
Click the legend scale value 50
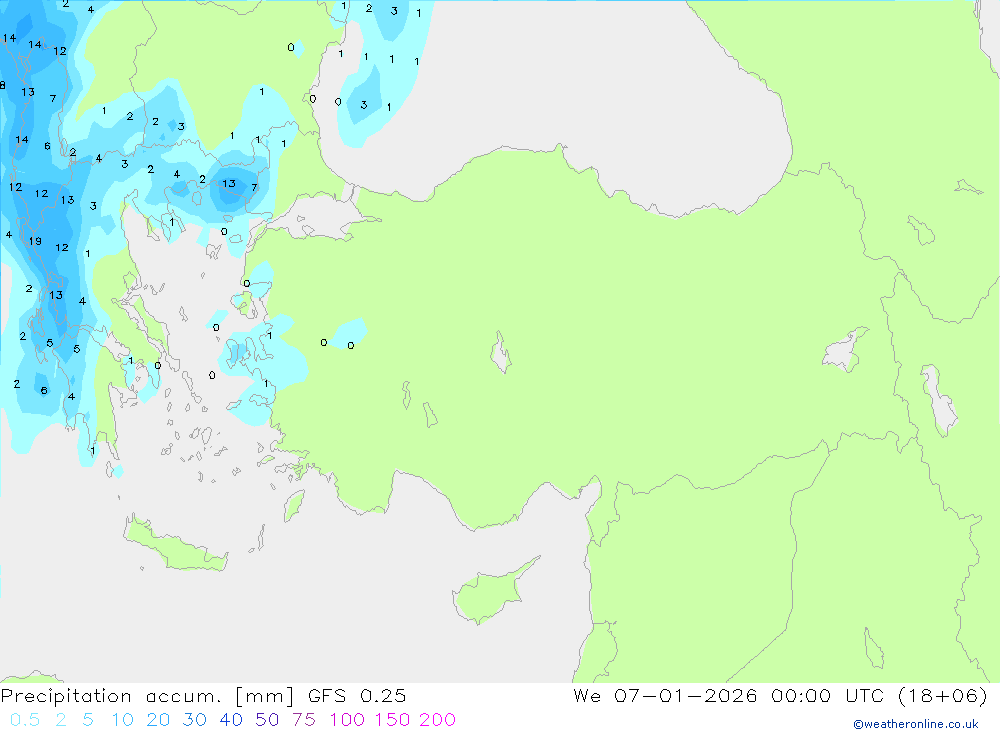coord(267,720)
